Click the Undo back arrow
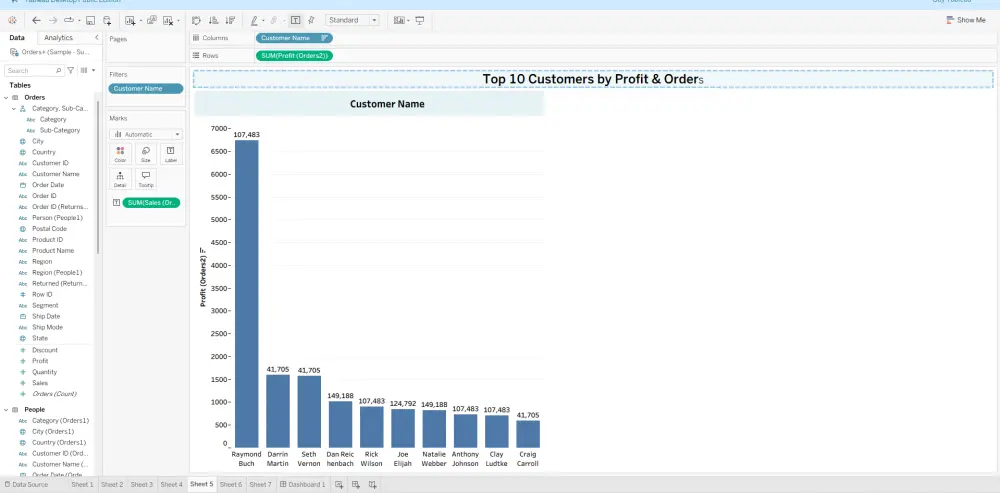 pyautogui.click(x=36, y=20)
